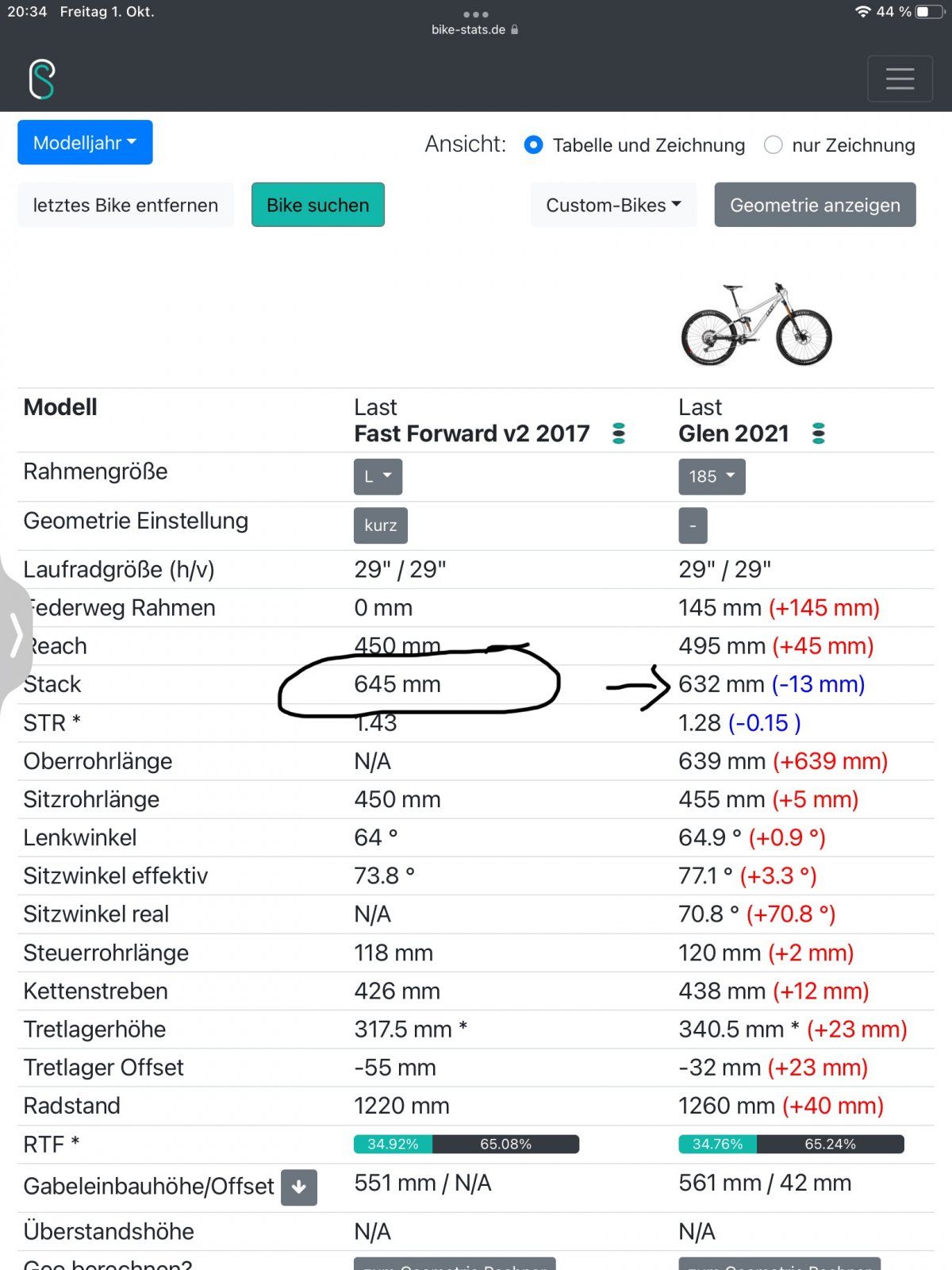Tap the side panel chevron handle
Viewport: 952px width, 1270px height.
(15, 635)
